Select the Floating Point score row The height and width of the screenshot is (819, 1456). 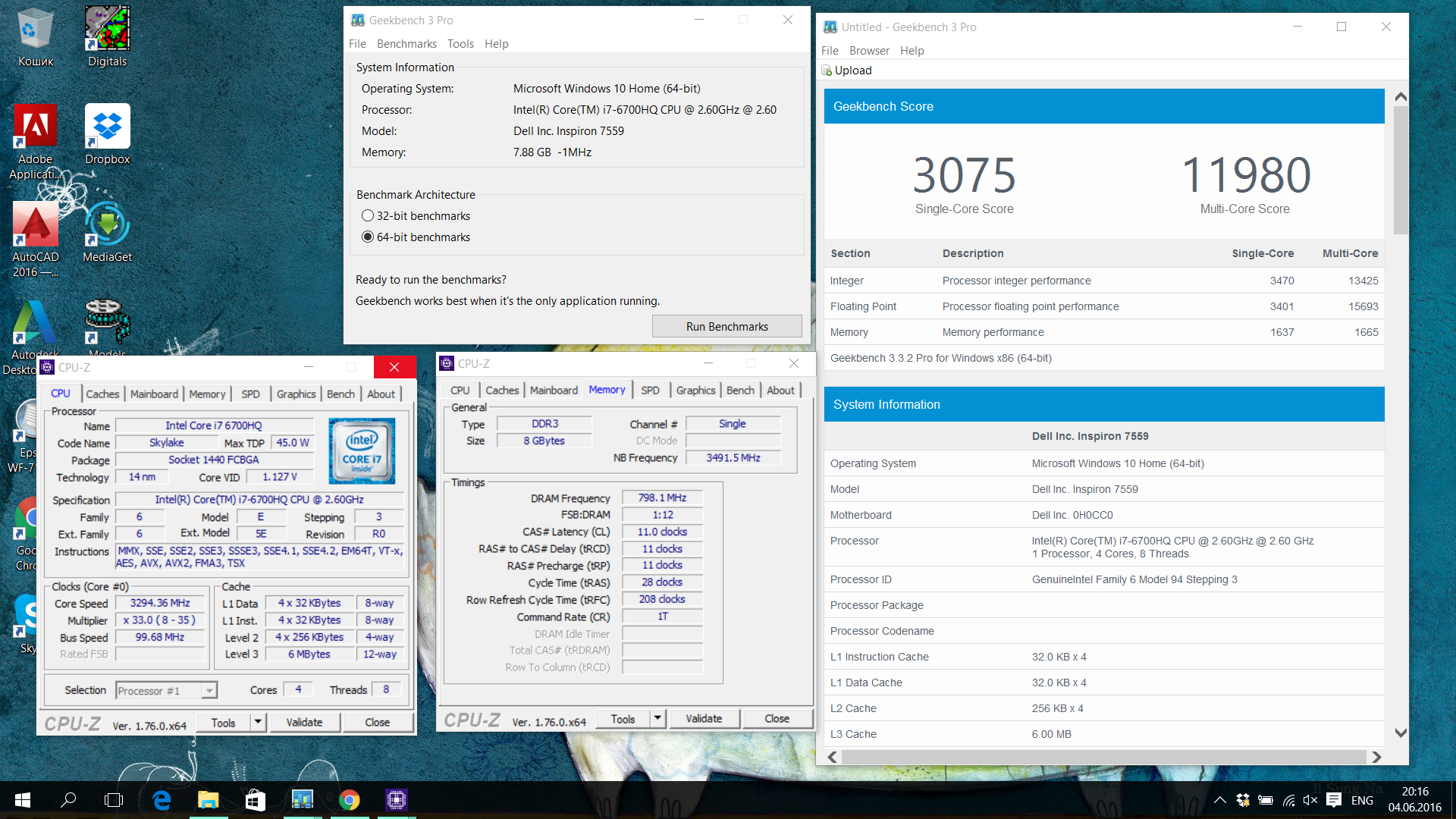pyautogui.click(x=1104, y=306)
